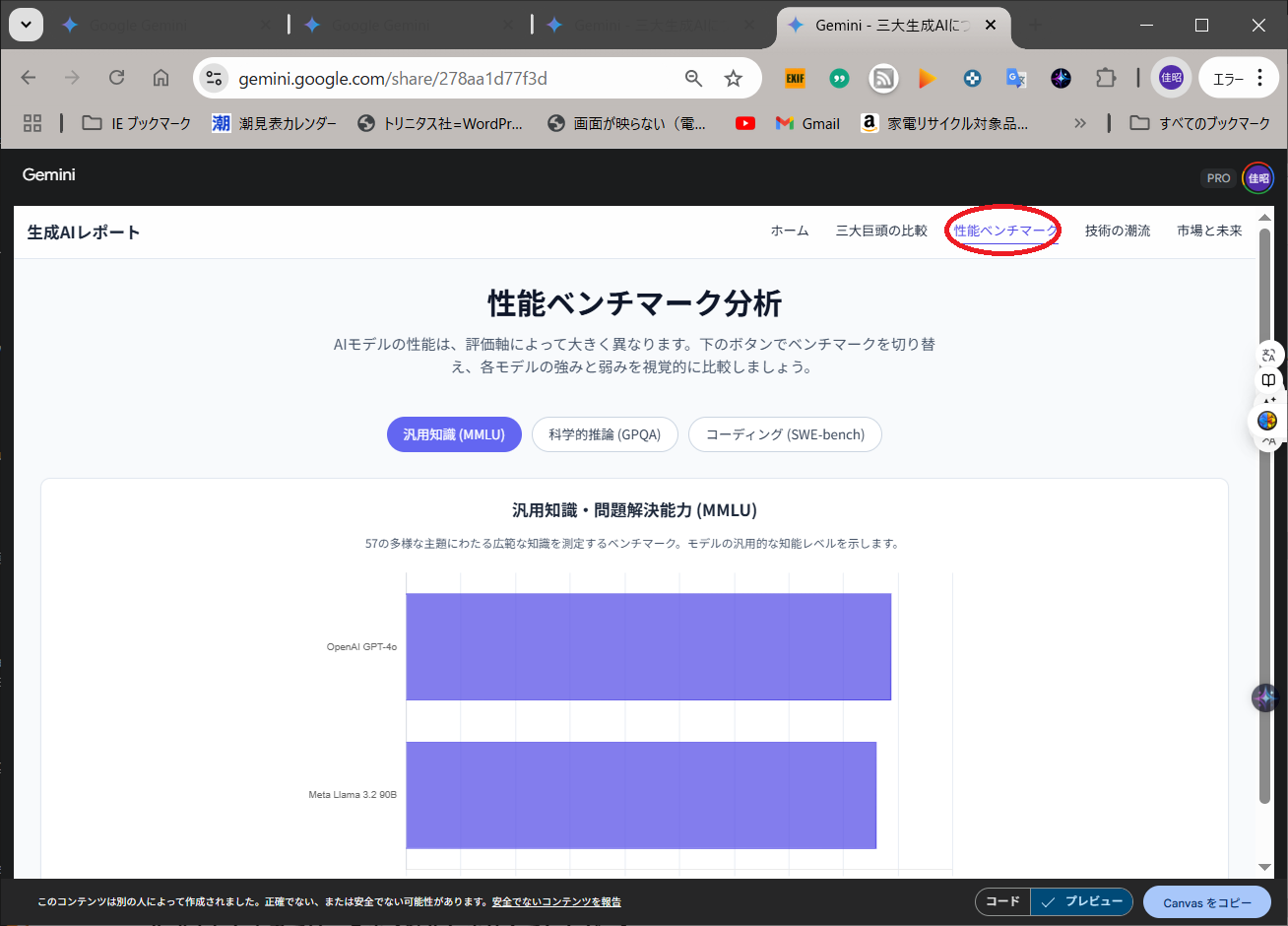Open the YouTube bookmark icon
1288x926 pixels.
(x=745, y=123)
